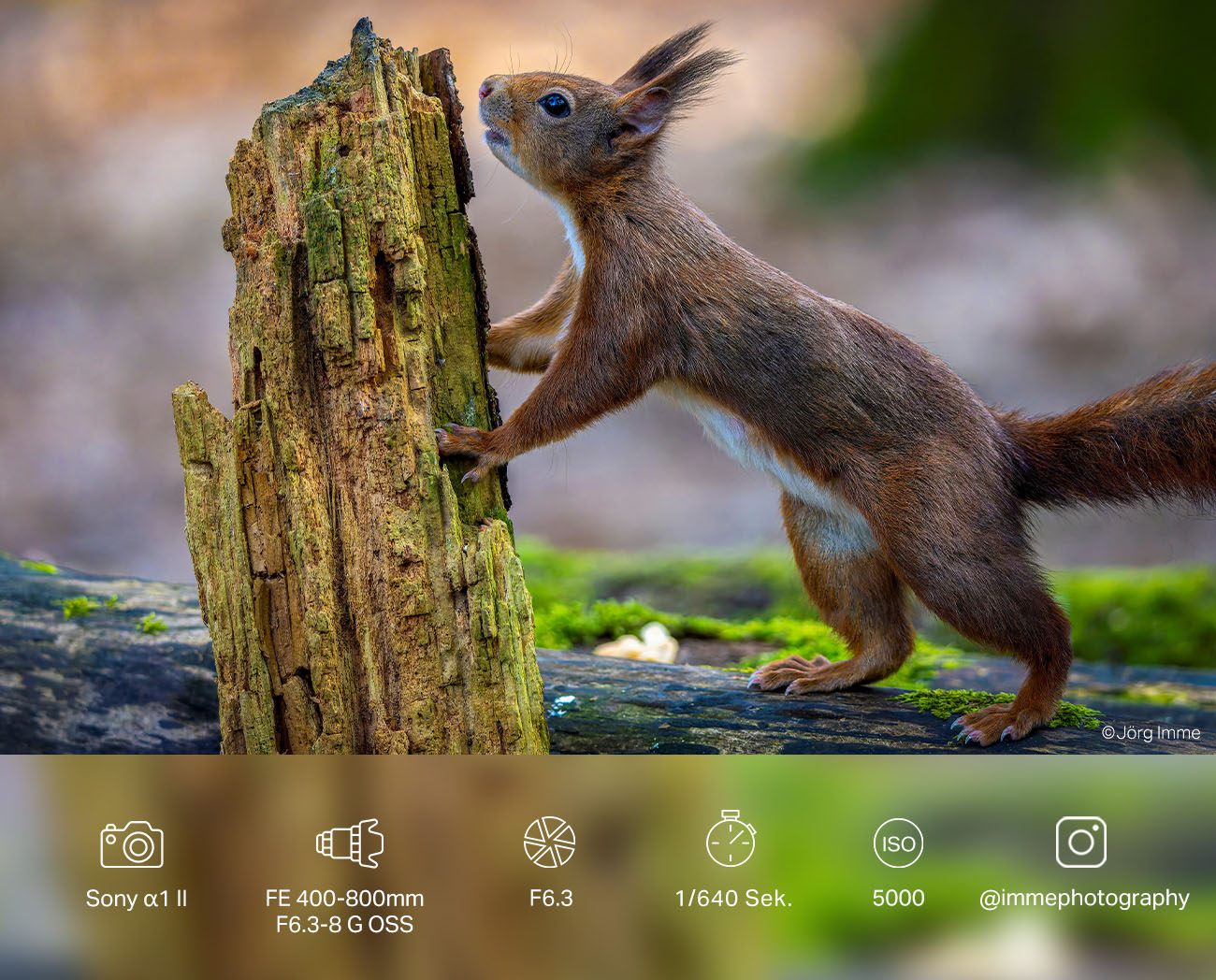
Task: Click the telephoto lens icon
Action: (350, 843)
